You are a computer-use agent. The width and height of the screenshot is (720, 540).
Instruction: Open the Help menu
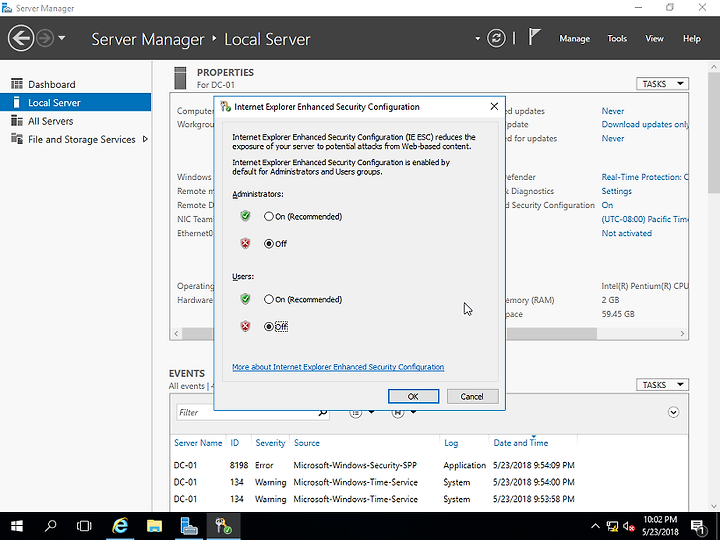692,39
